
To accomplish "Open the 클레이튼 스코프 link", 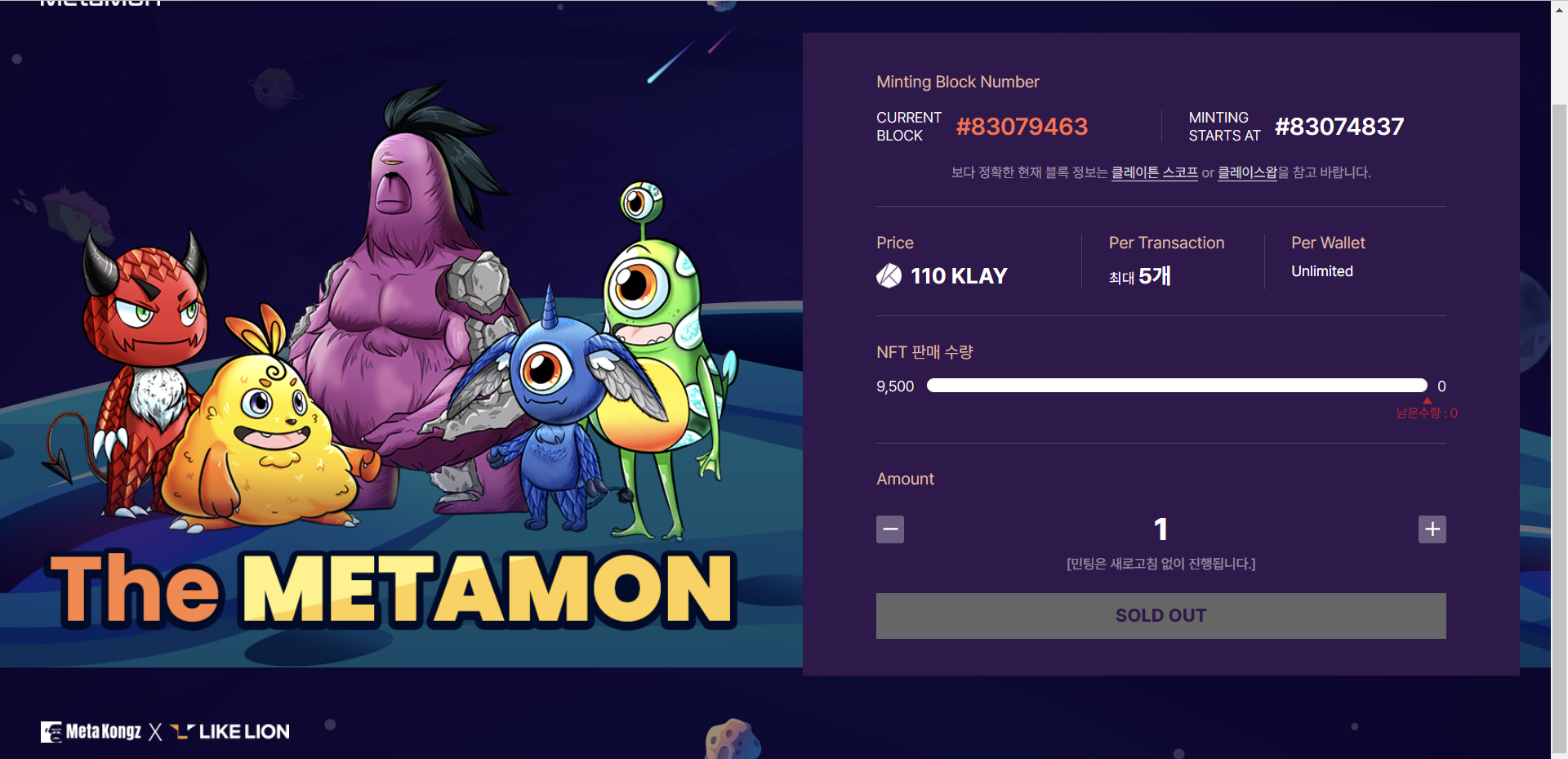I will pos(1154,172).
